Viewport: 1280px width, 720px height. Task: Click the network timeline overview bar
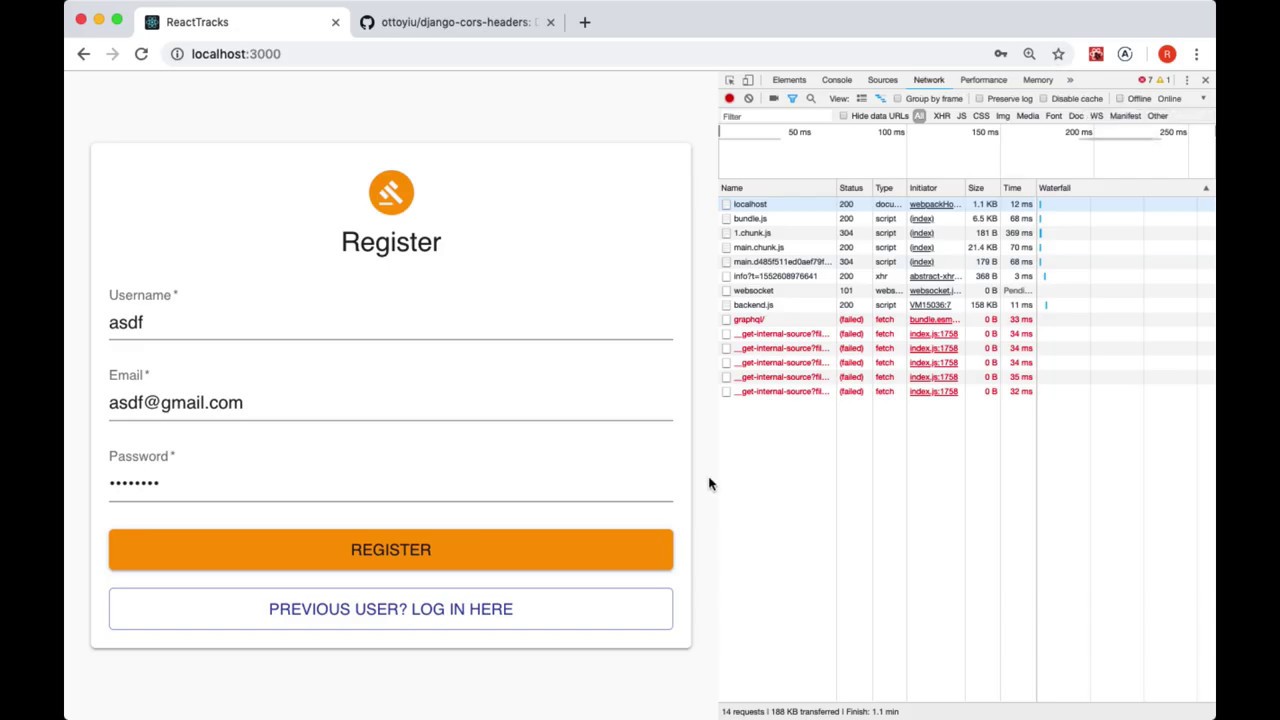[x=967, y=153]
